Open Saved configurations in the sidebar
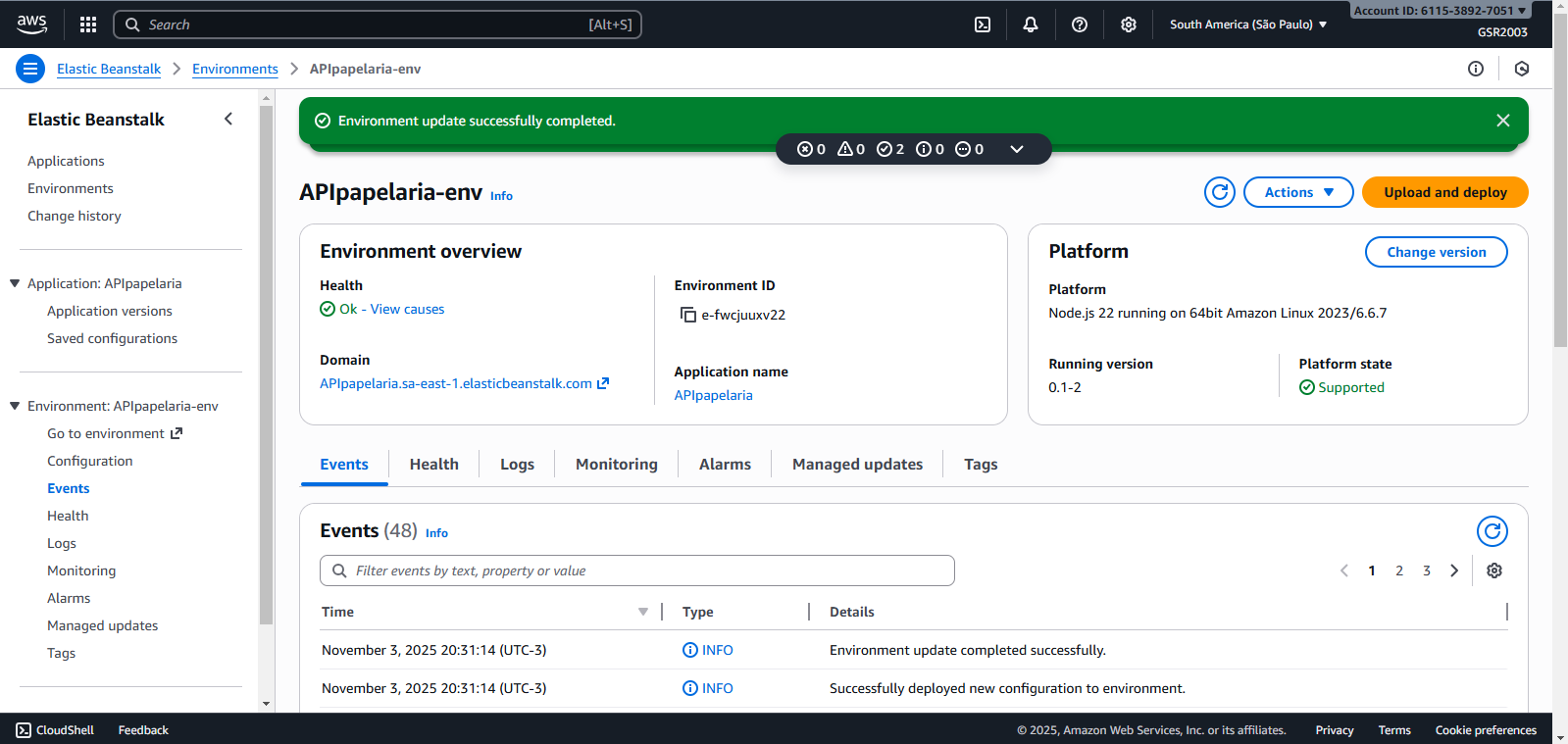This screenshot has width=1568, height=744. coord(112,338)
